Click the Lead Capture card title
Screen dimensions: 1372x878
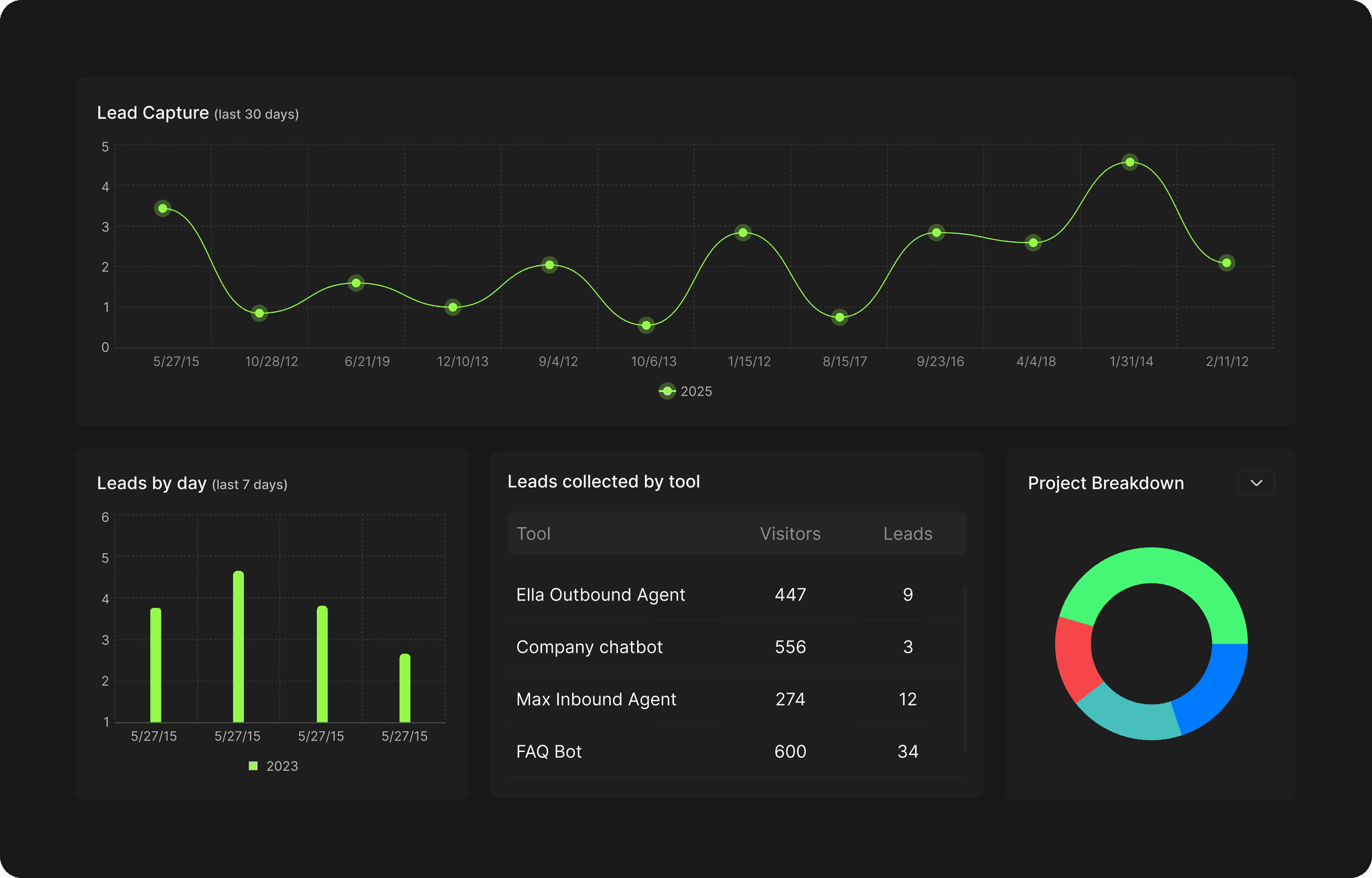point(153,113)
